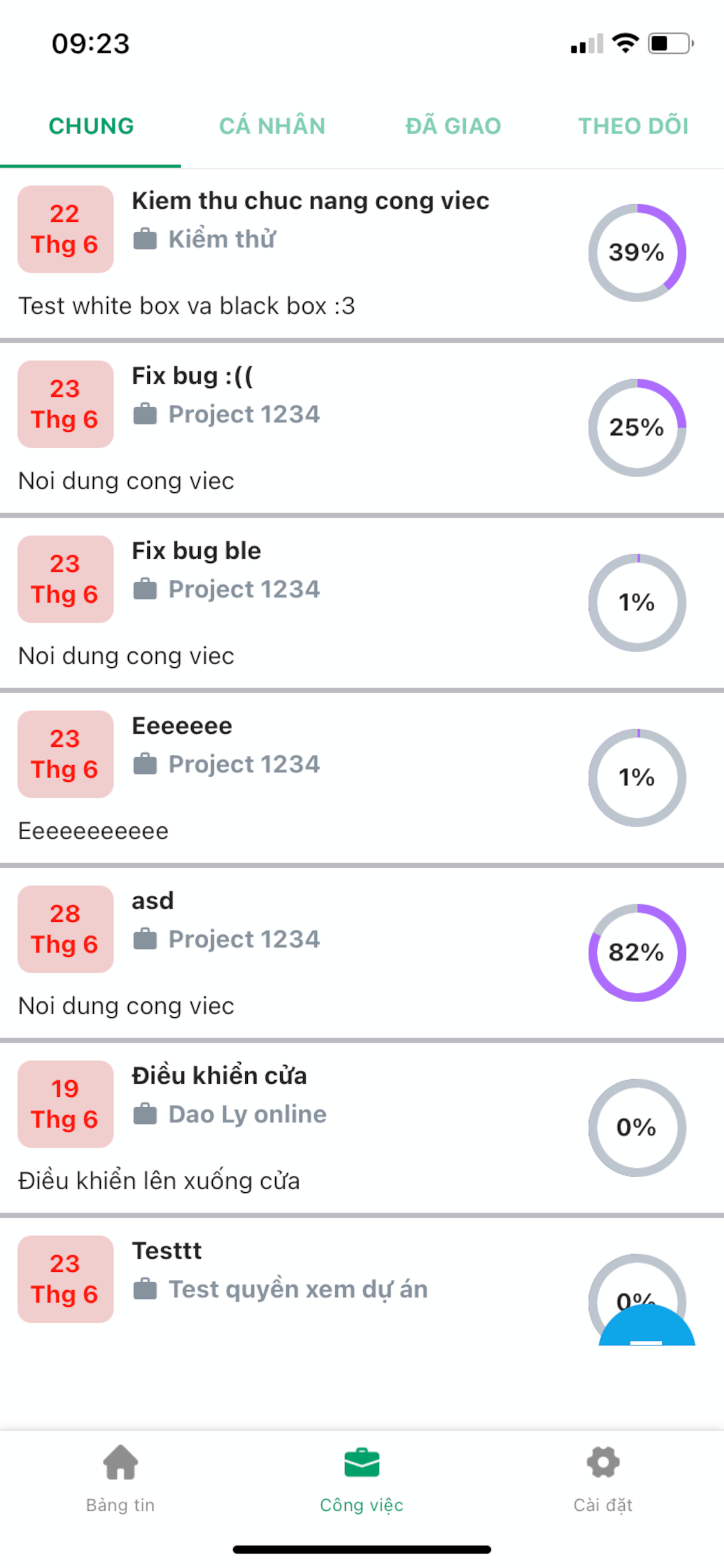724x1568 pixels.
Task: Tap the 22 Thg 6 date badge
Action: click(65, 229)
